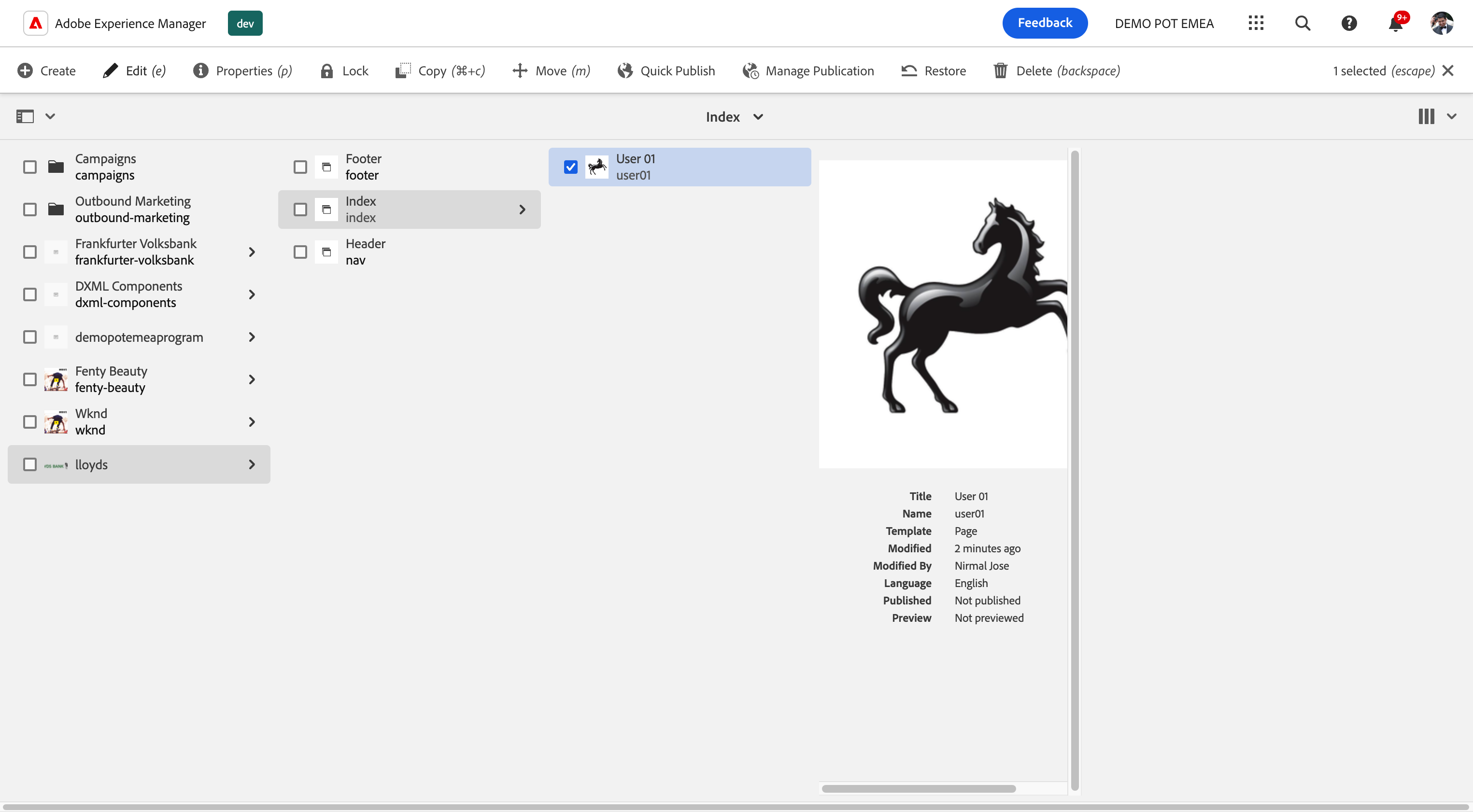Expand demopotemeaprogram chevron
Viewport: 1473px width, 812px height.
click(x=252, y=337)
